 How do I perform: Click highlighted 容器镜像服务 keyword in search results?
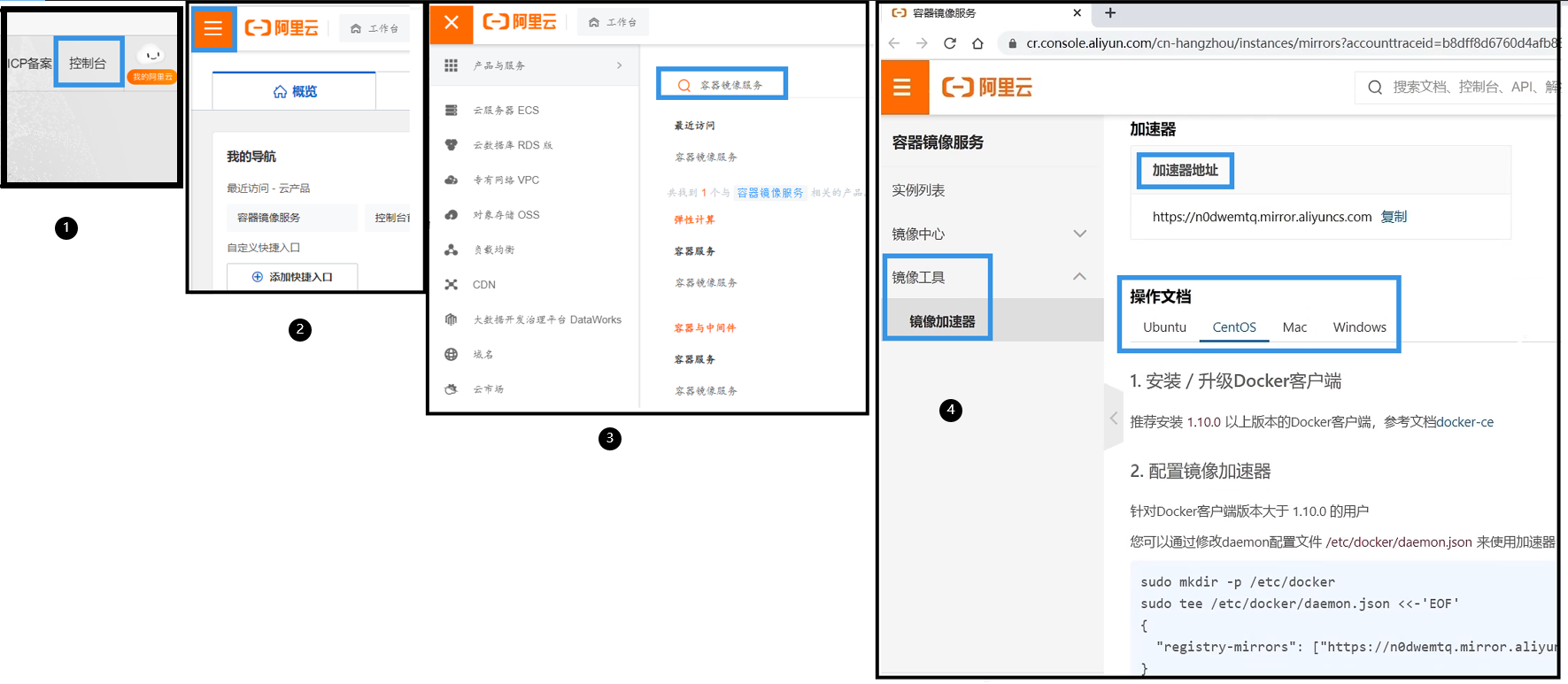tap(770, 192)
